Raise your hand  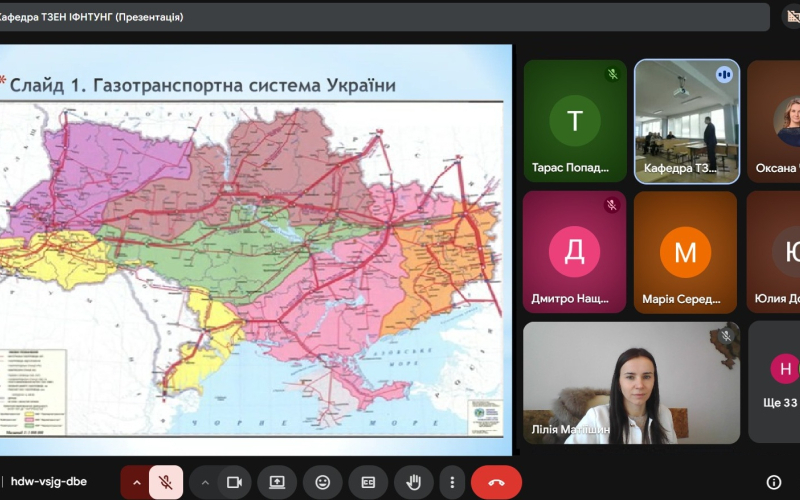(413, 482)
